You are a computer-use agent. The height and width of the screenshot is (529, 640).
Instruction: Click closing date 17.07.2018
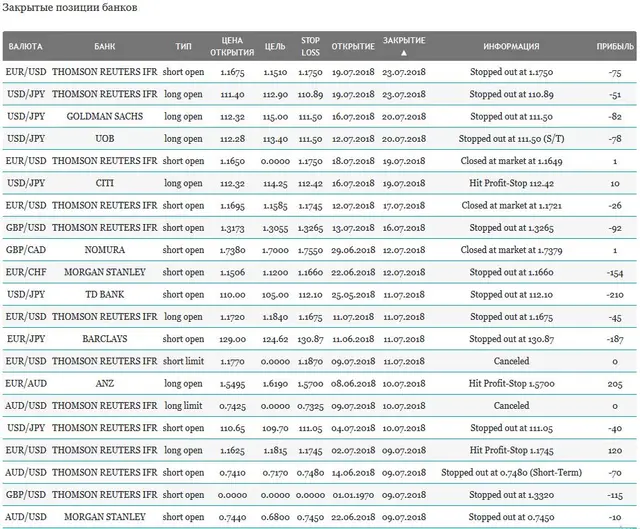coord(404,206)
